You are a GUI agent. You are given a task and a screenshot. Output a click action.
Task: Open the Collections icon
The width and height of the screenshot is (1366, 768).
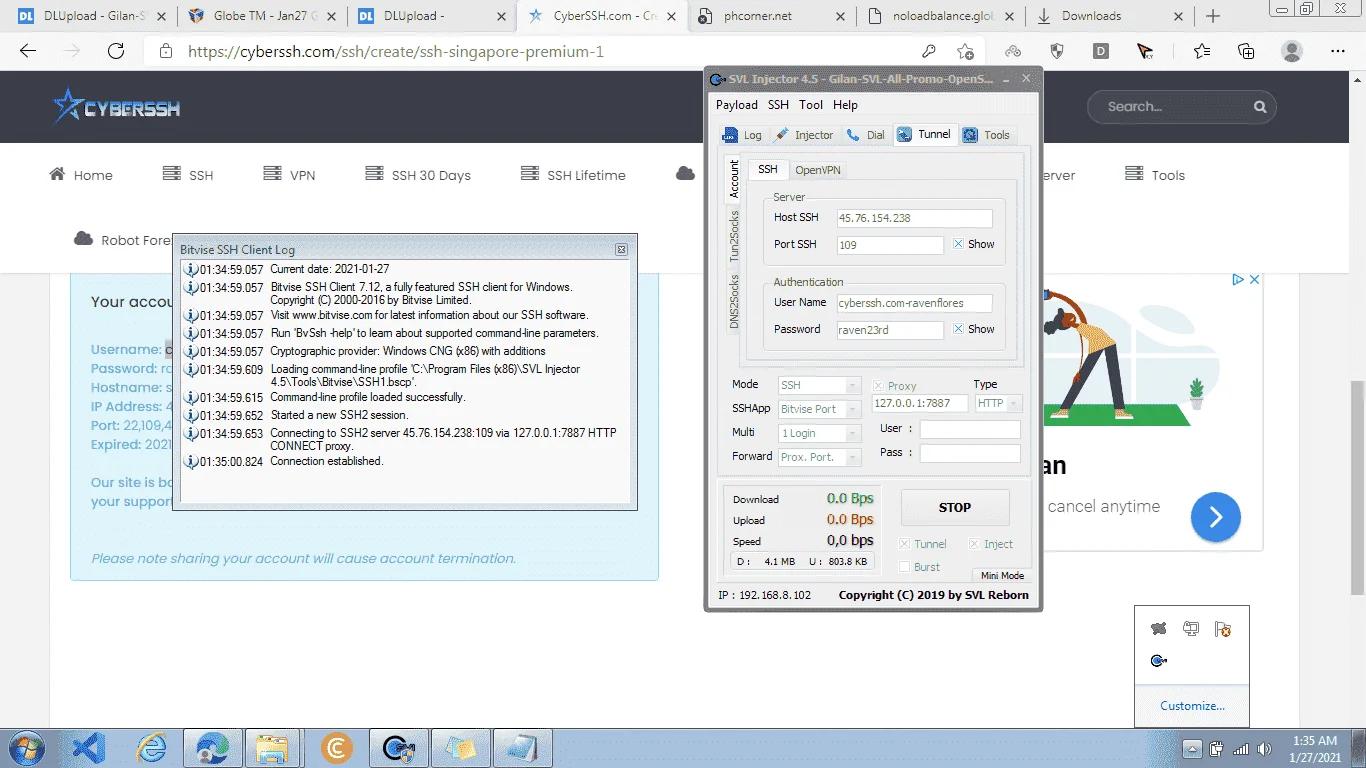pos(1246,51)
